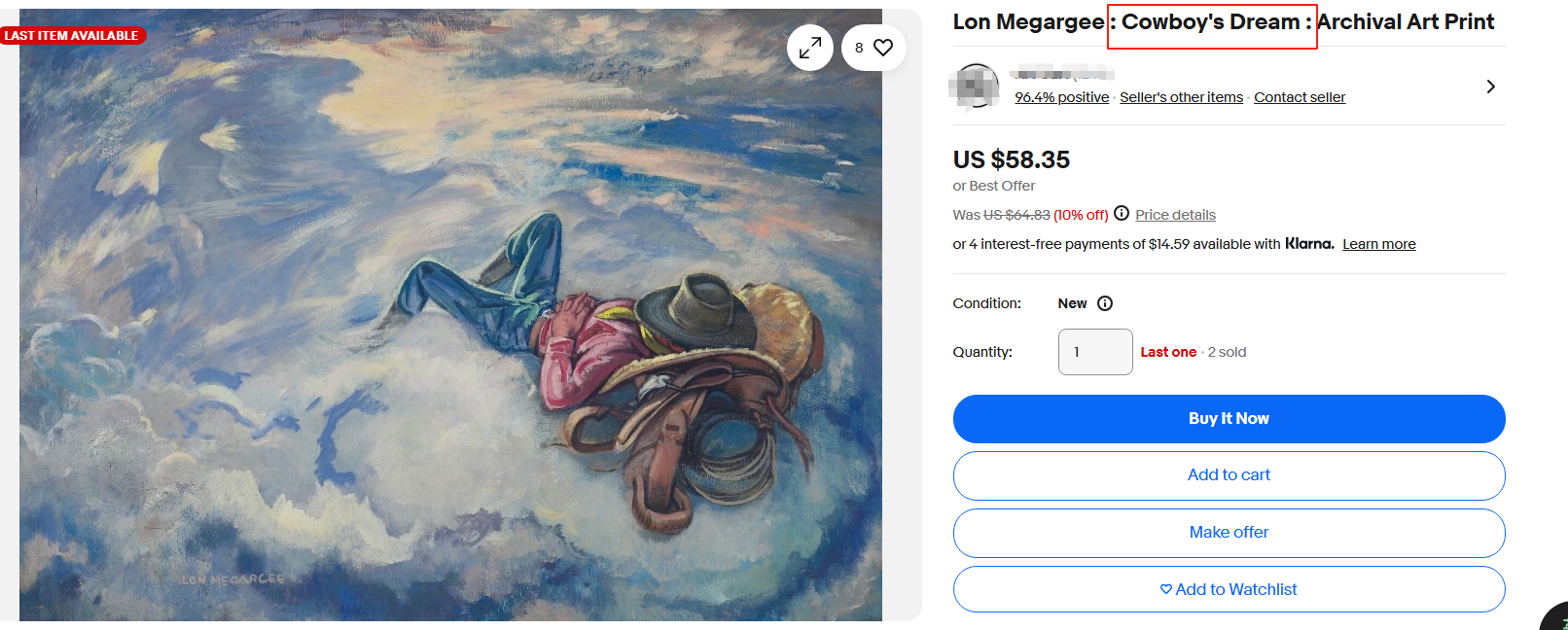1568x630 pixels.
Task: Click the info icon next to New condition
Action: [x=1105, y=303]
